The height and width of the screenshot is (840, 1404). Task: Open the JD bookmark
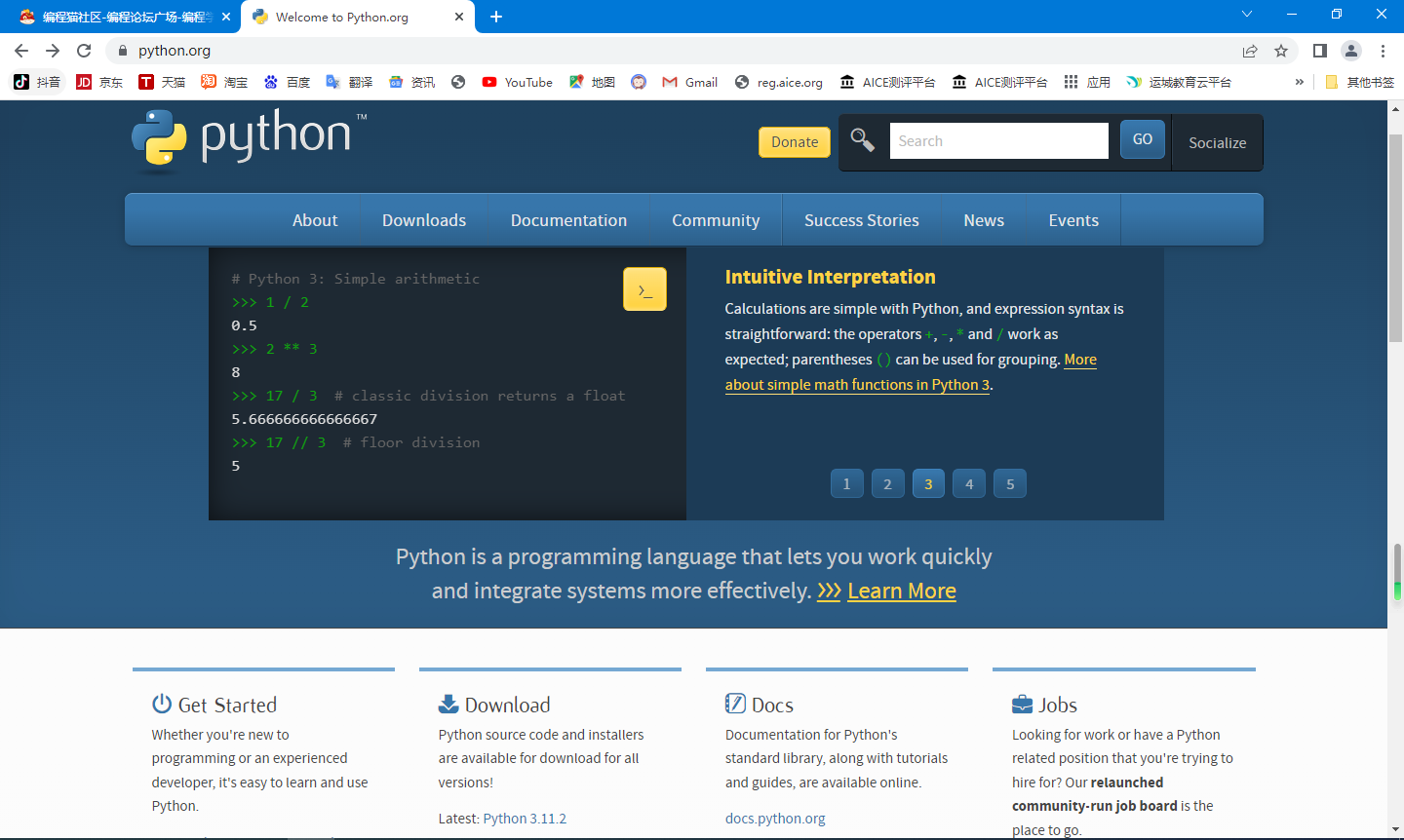pyautogui.click(x=99, y=82)
